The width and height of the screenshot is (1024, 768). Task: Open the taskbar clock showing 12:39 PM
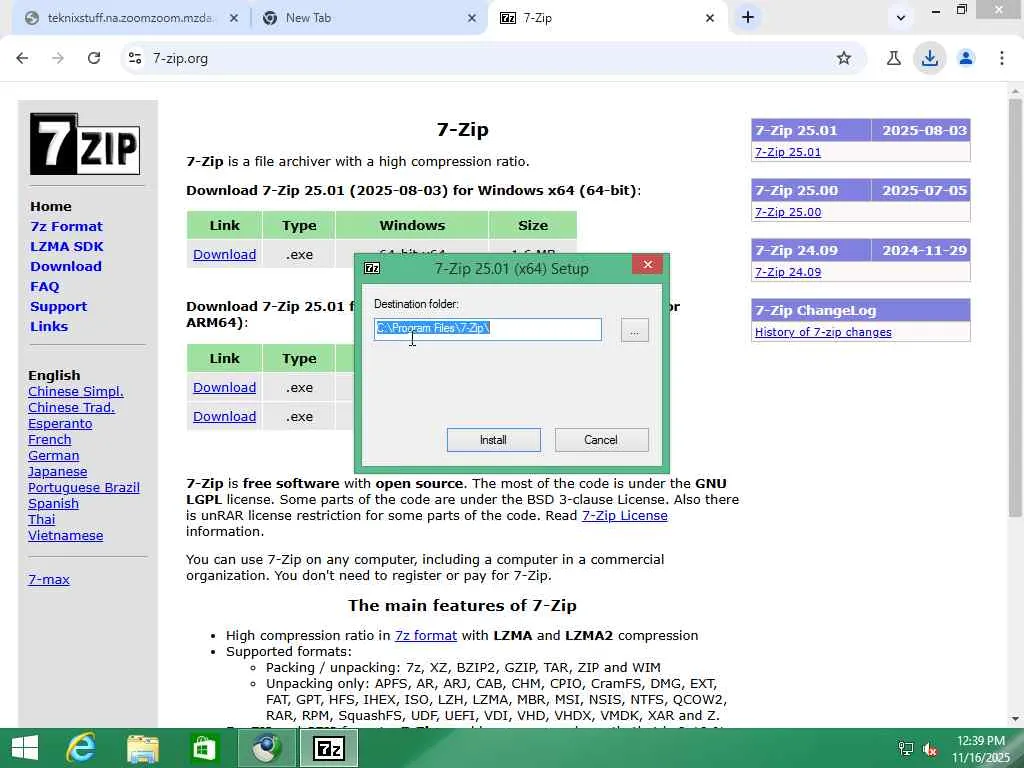pos(980,749)
